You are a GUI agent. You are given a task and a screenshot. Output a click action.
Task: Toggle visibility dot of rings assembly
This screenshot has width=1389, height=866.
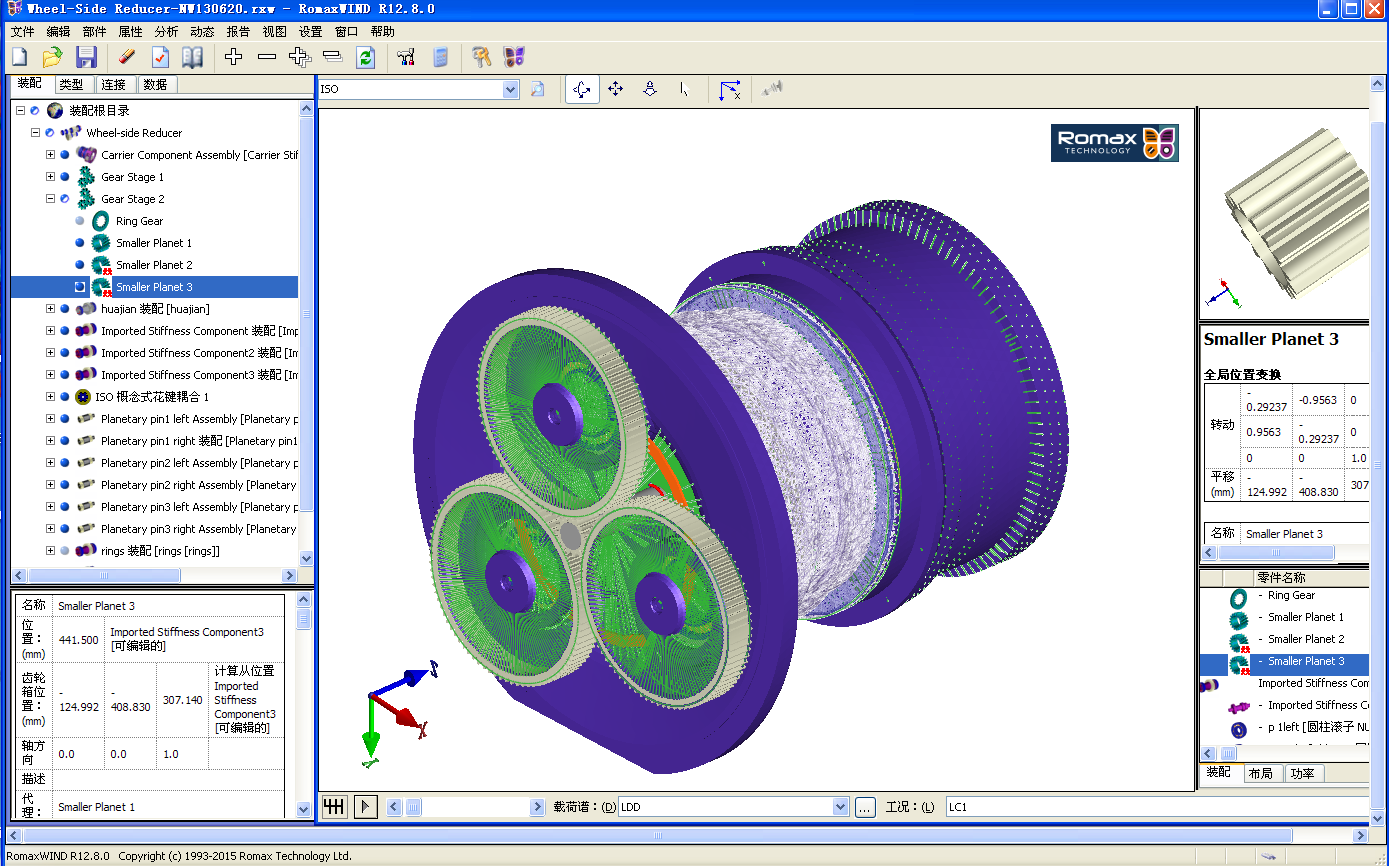click(65, 551)
